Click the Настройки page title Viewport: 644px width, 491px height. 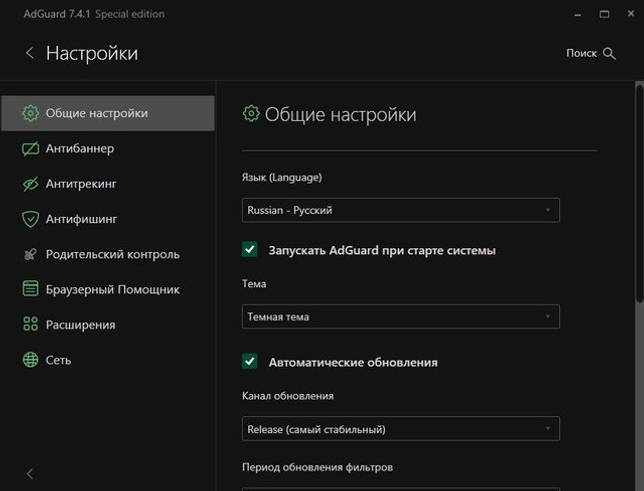pos(92,53)
